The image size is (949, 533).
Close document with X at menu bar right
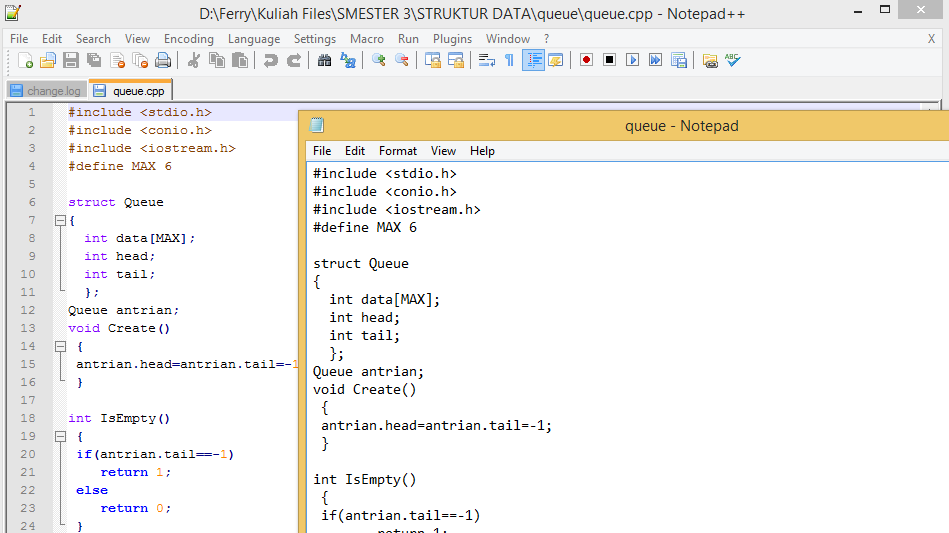coord(931,39)
